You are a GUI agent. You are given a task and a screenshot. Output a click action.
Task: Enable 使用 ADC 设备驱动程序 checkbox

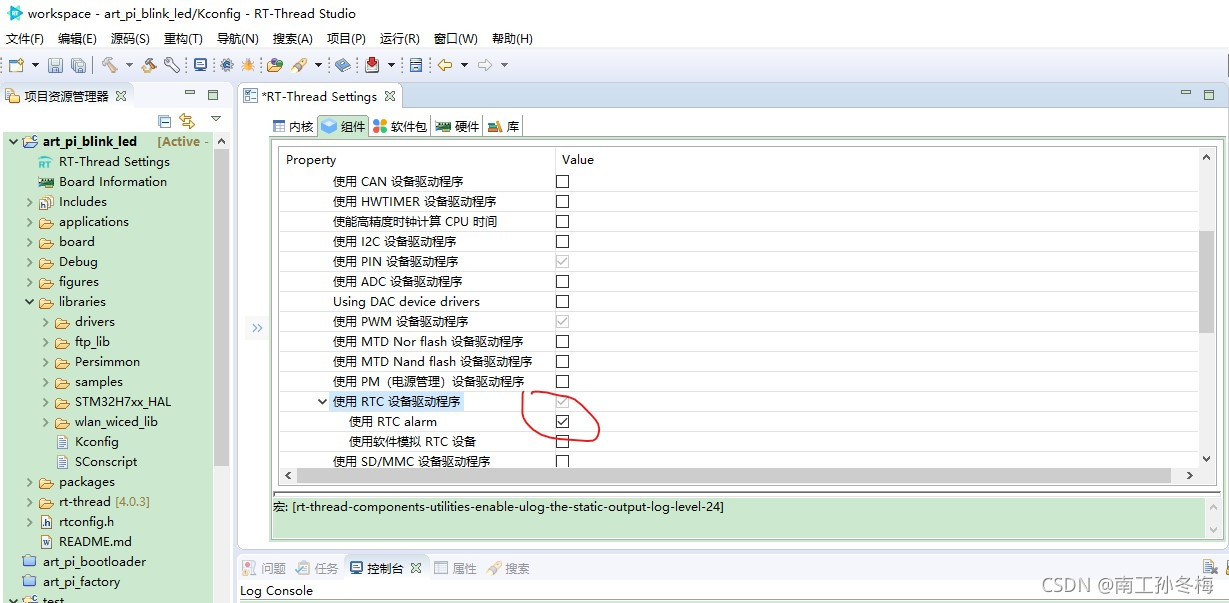pos(562,282)
